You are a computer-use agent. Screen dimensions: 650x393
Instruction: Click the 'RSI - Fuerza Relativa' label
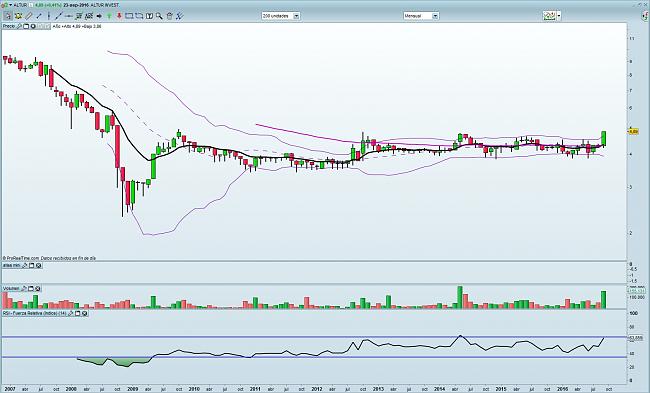click(35, 314)
